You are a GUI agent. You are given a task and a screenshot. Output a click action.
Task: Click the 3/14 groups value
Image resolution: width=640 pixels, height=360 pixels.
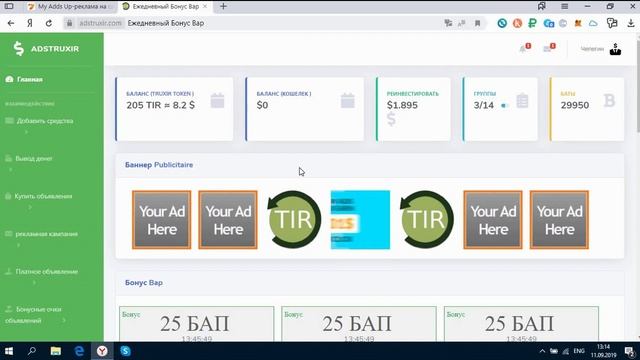coord(484,105)
